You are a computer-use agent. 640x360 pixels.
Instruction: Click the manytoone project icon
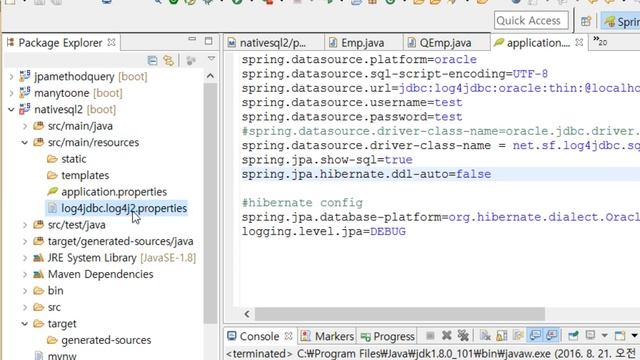[25, 92]
